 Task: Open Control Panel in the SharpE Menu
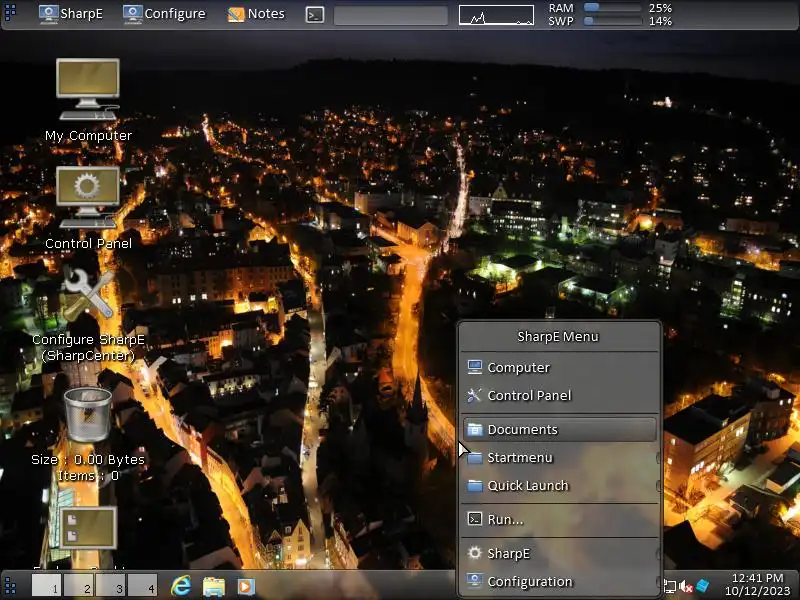pyautogui.click(x=559, y=395)
